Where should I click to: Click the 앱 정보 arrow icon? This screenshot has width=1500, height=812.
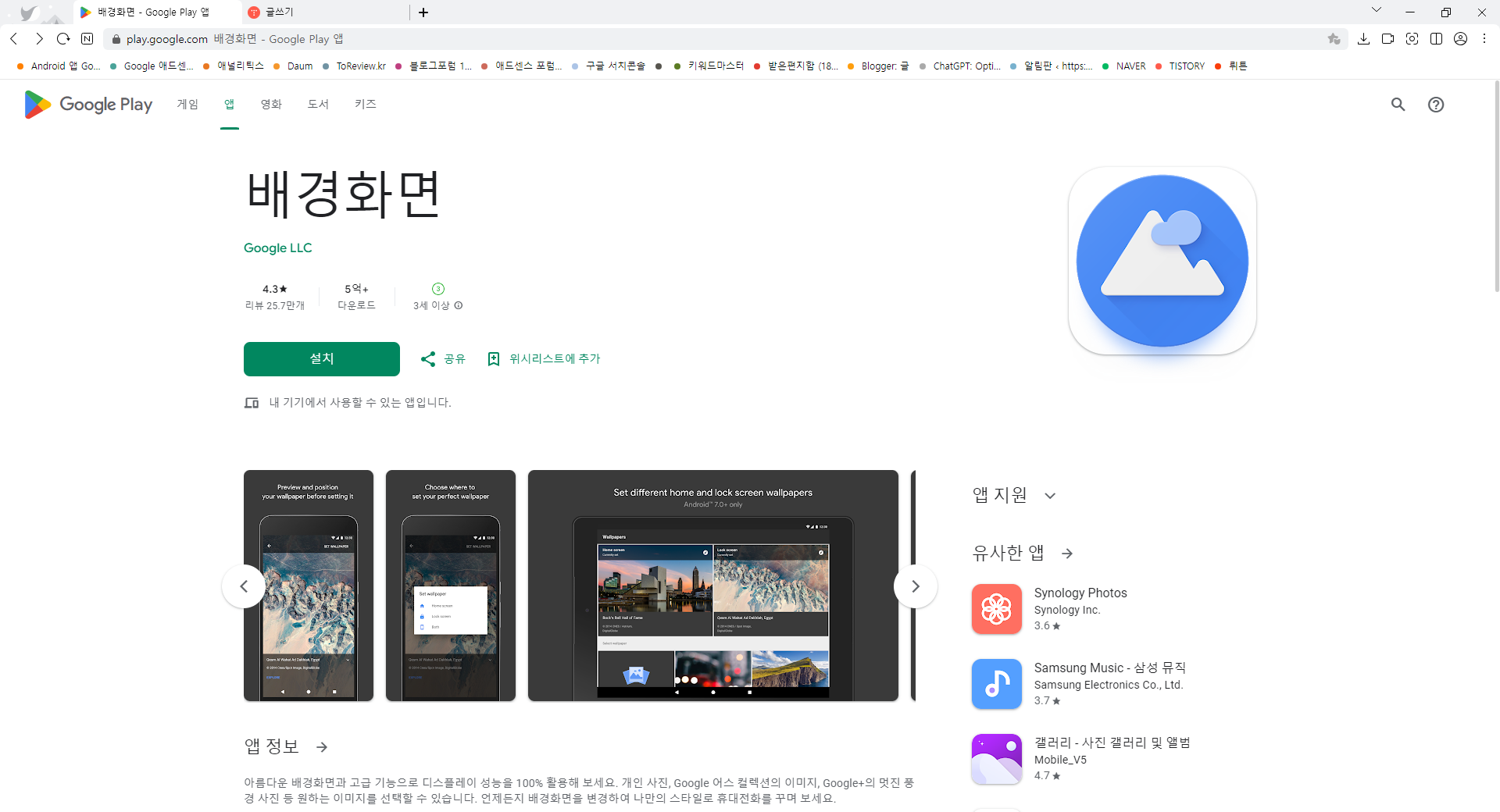(x=321, y=746)
